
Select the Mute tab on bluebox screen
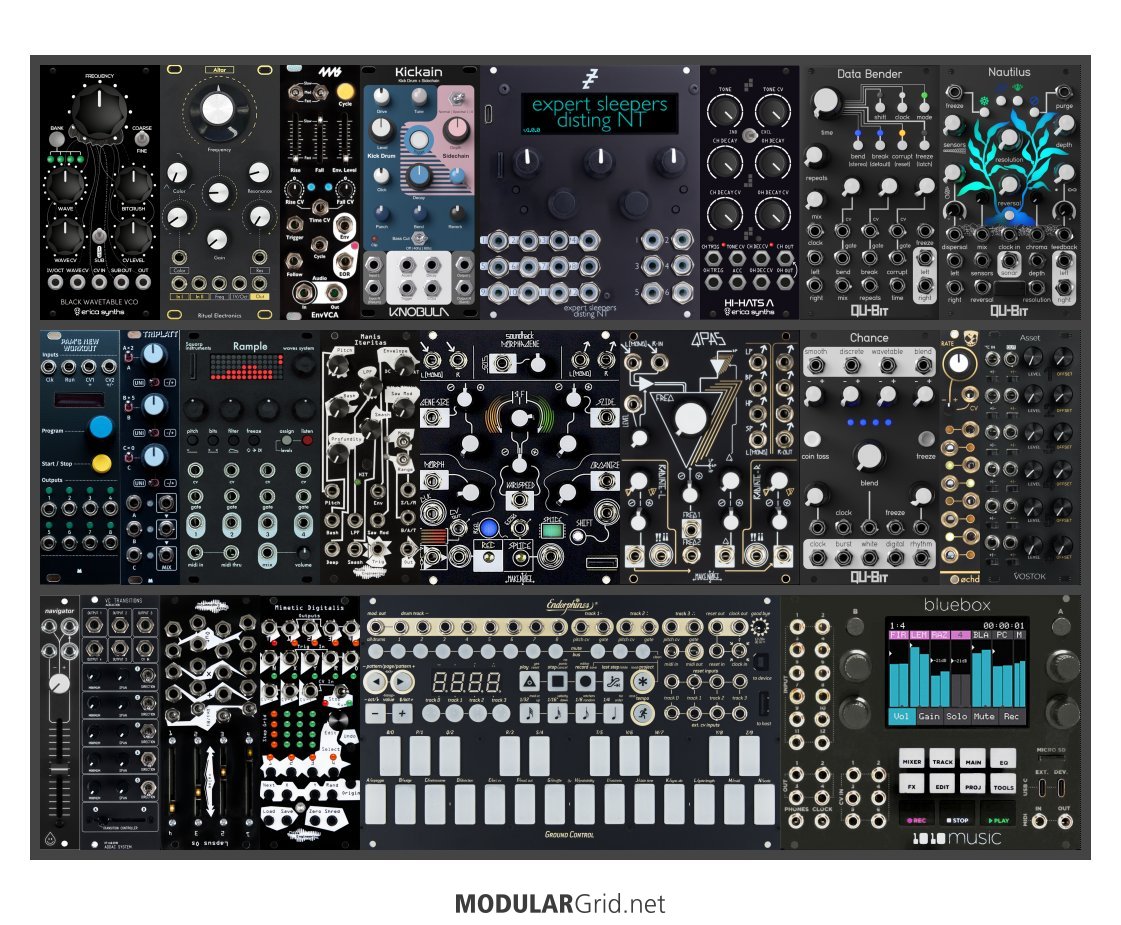pyautogui.click(x=984, y=716)
